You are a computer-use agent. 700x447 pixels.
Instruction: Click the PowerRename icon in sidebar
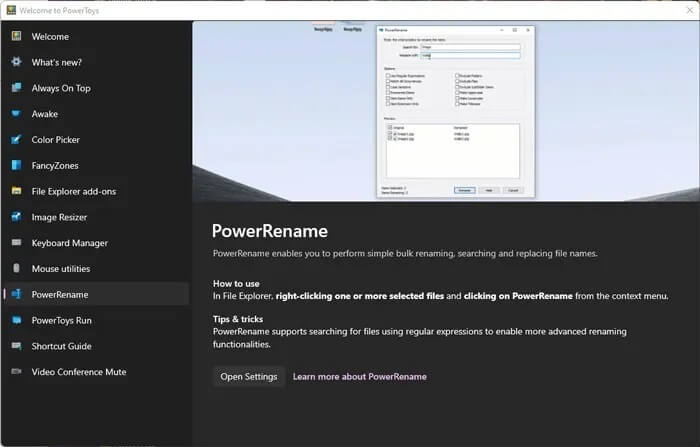coord(17,294)
